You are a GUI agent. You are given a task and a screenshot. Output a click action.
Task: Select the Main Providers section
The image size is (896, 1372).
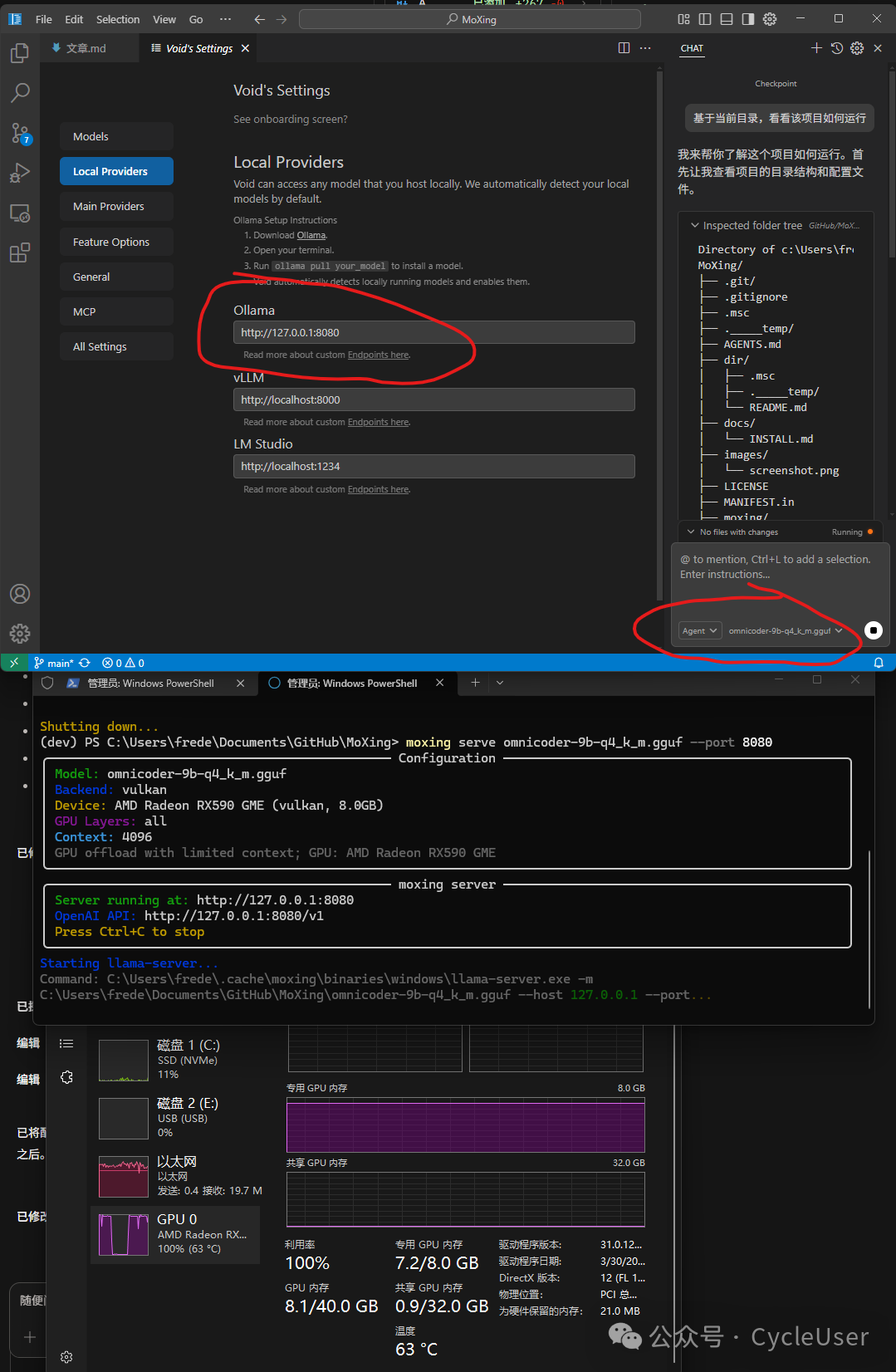pos(116,206)
